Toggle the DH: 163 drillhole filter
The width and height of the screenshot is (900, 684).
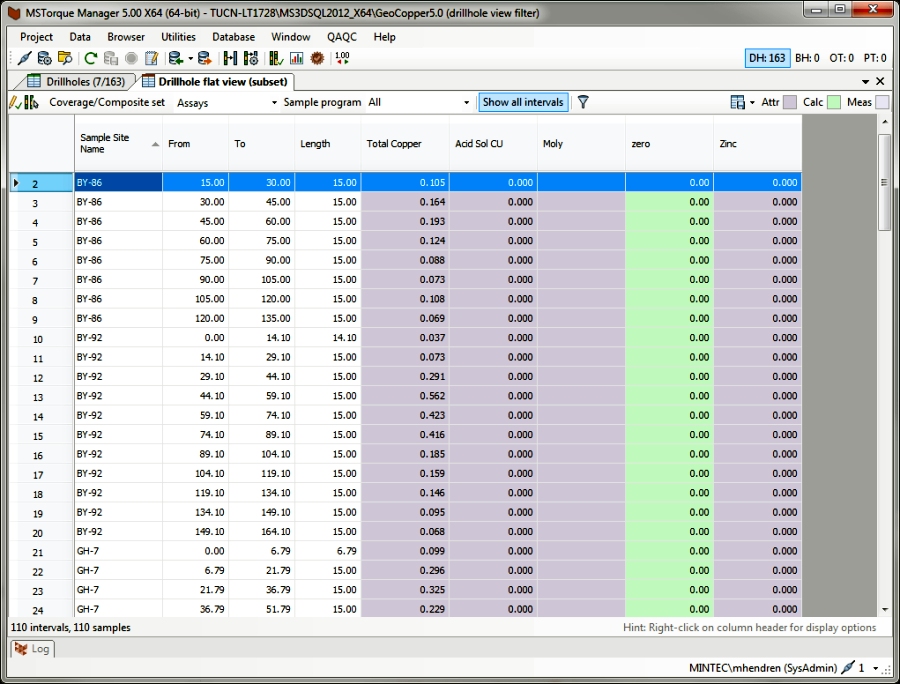click(767, 58)
